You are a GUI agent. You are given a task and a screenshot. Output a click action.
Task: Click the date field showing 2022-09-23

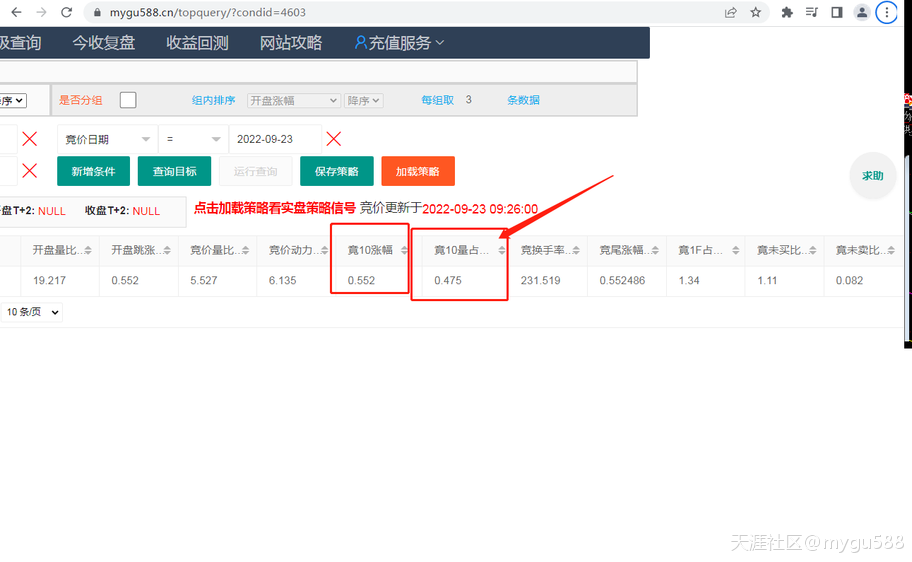(x=274, y=139)
